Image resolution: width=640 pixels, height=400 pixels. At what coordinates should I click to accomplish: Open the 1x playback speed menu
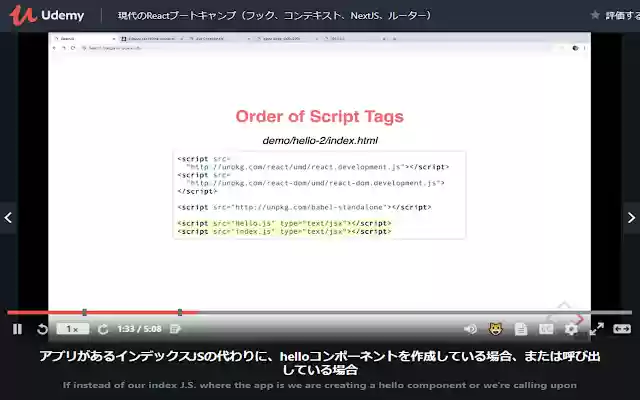tap(73, 329)
